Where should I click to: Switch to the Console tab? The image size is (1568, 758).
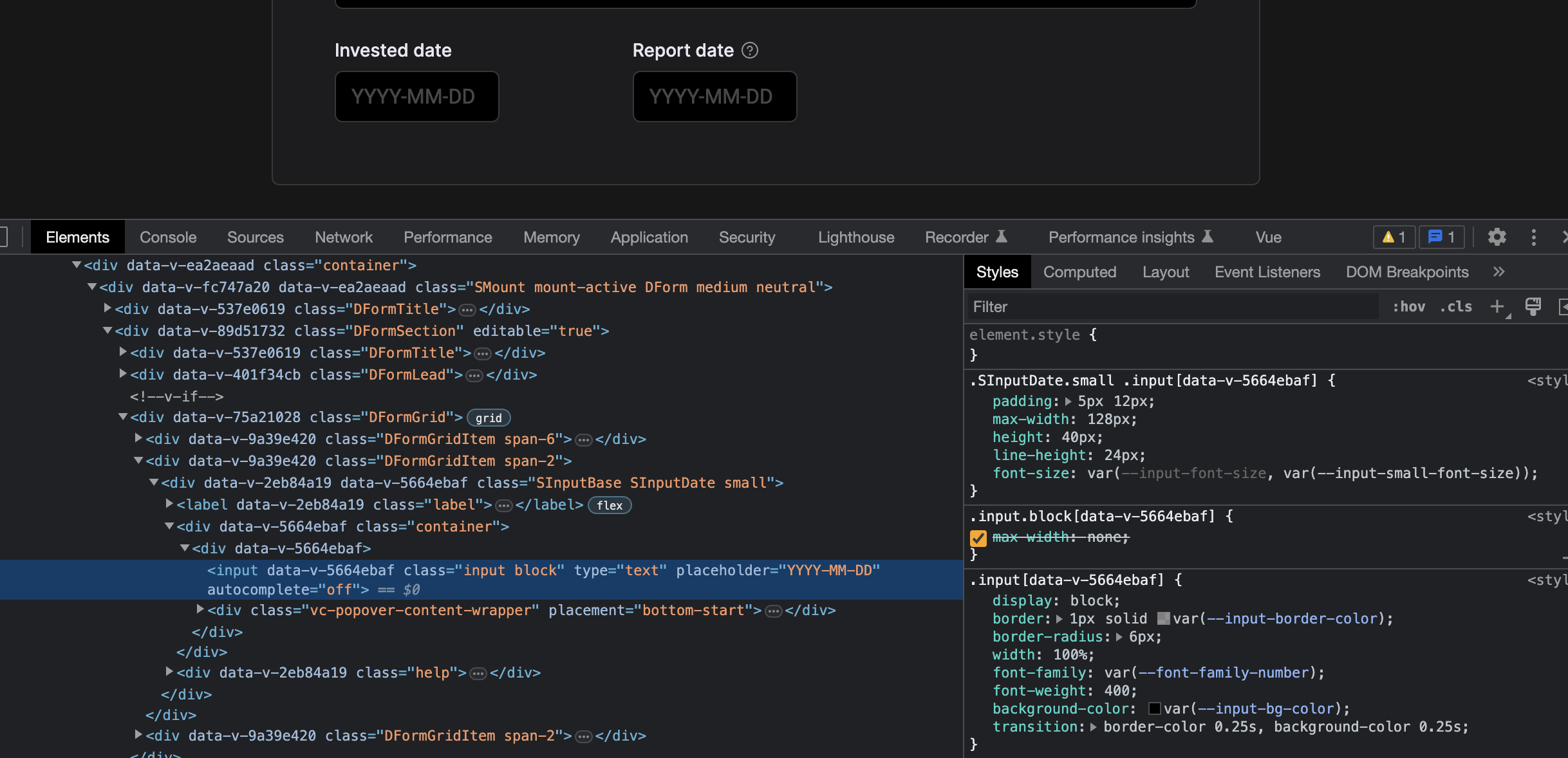point(168,237)
